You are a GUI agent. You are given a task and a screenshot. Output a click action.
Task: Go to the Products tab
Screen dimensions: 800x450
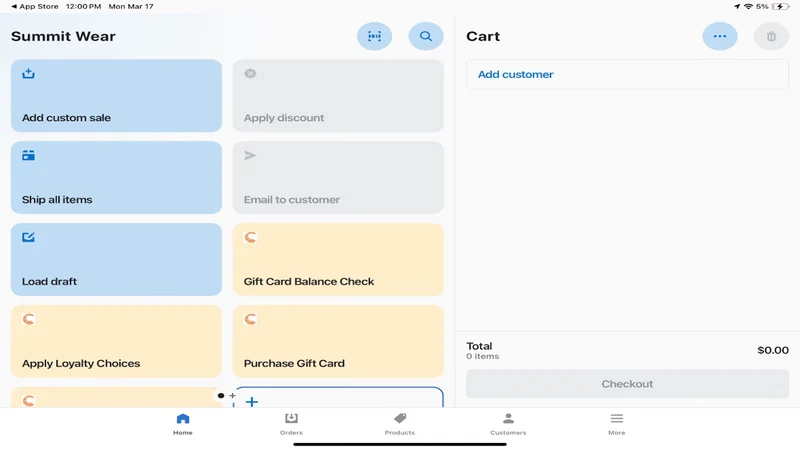point(399,424)
